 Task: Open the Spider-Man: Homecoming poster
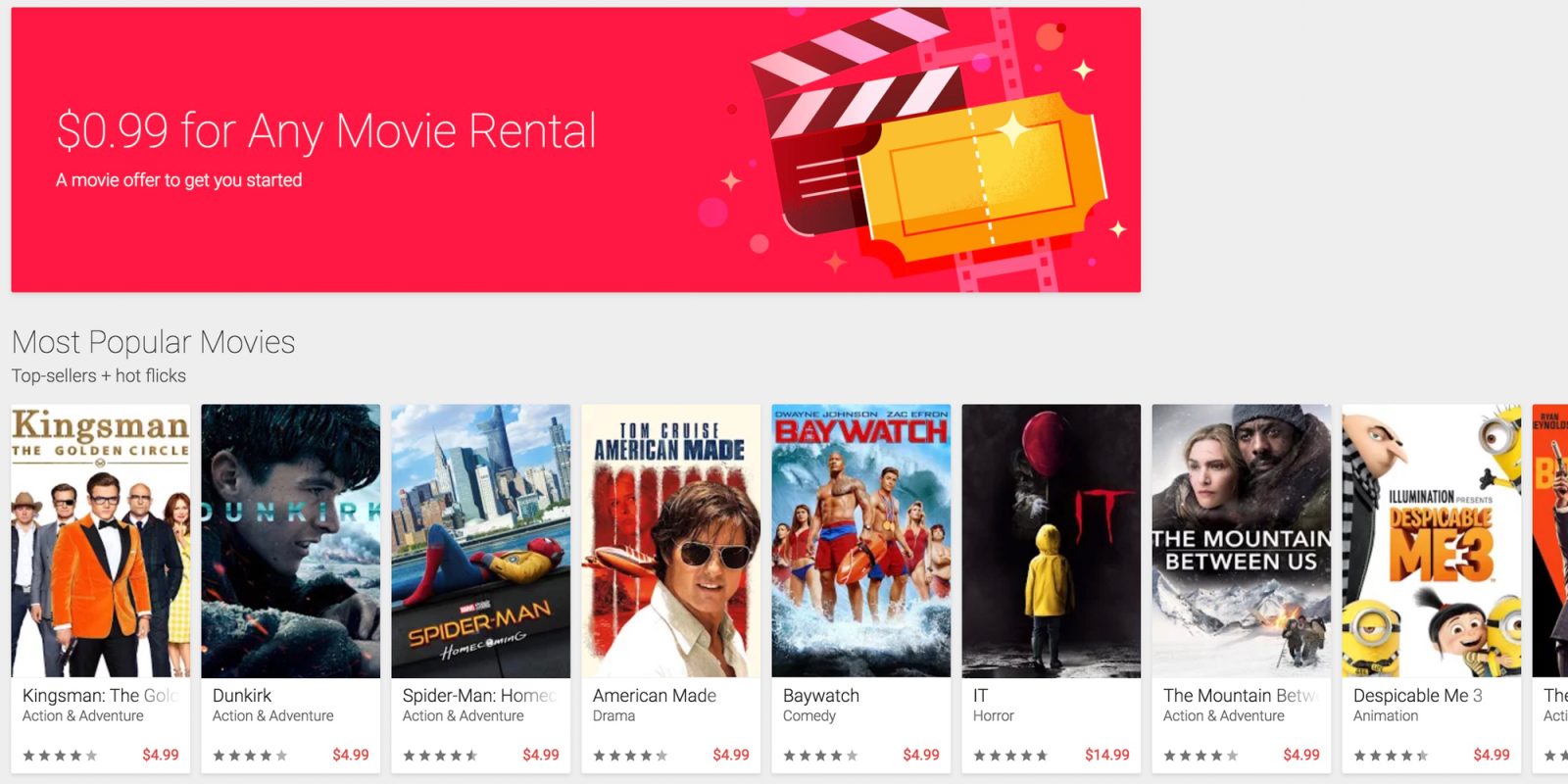point(481,541)
